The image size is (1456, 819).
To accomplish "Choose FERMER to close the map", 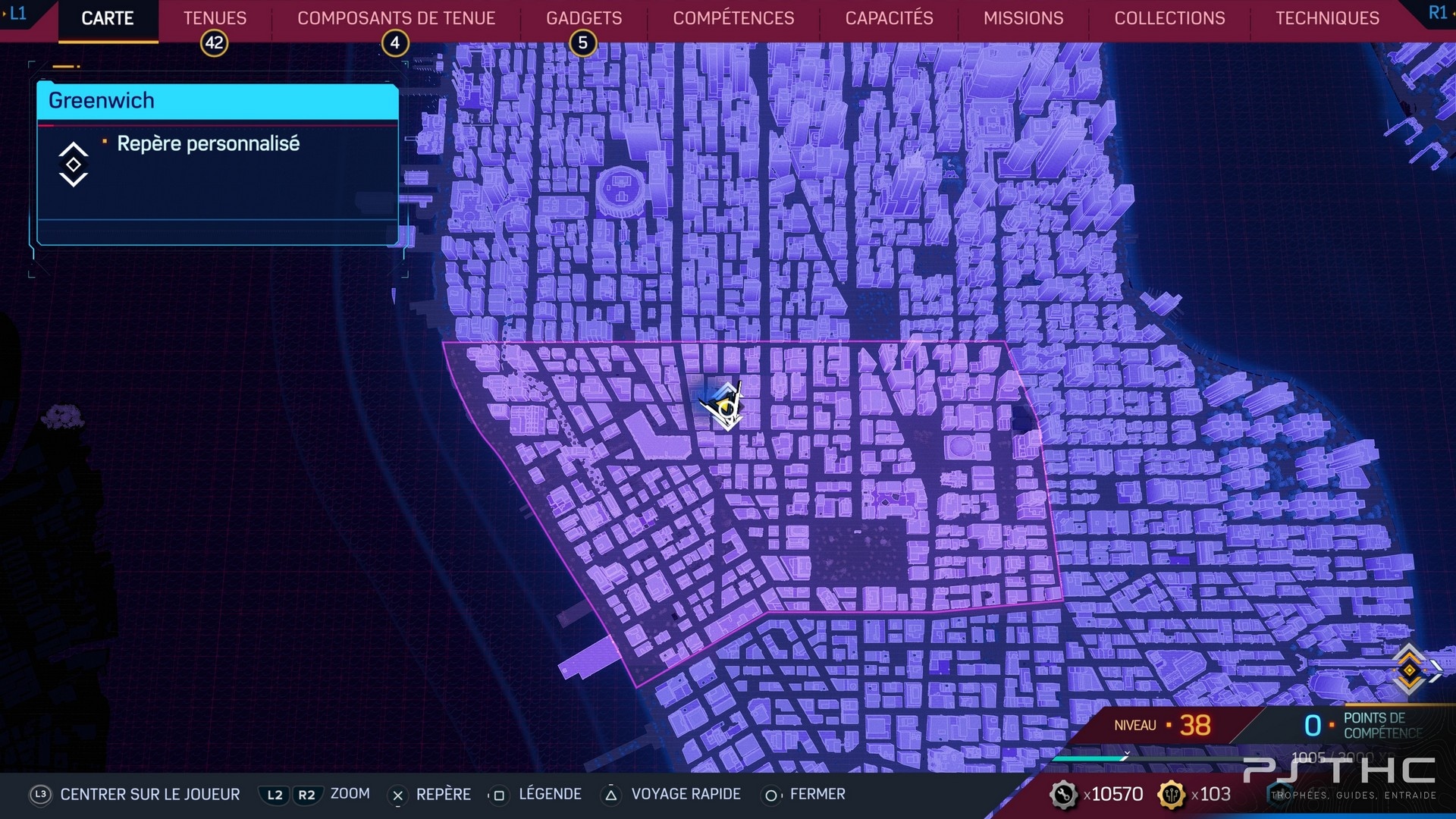I will tap(817, 794).
